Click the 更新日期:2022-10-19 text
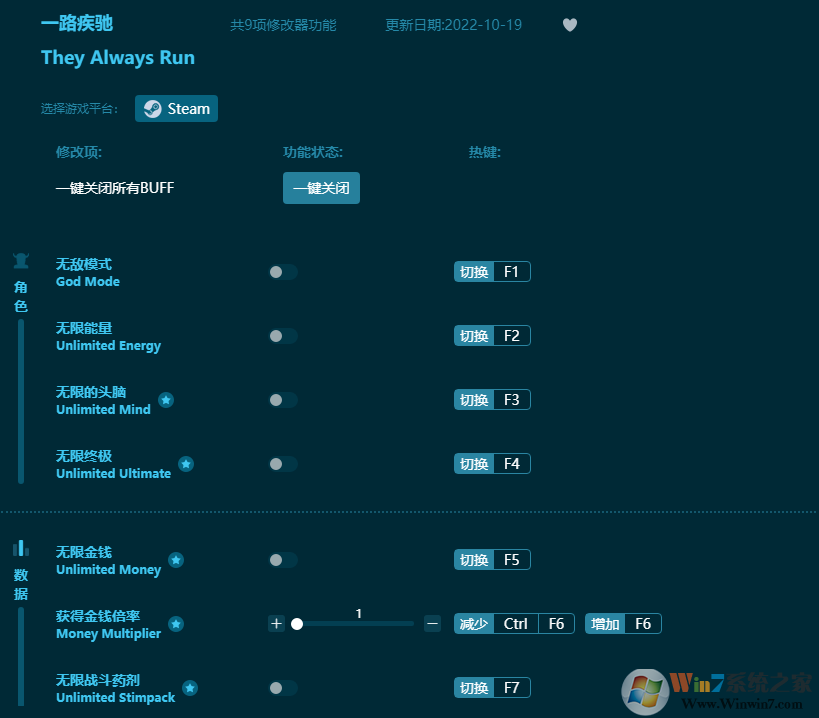 [453, 25]
